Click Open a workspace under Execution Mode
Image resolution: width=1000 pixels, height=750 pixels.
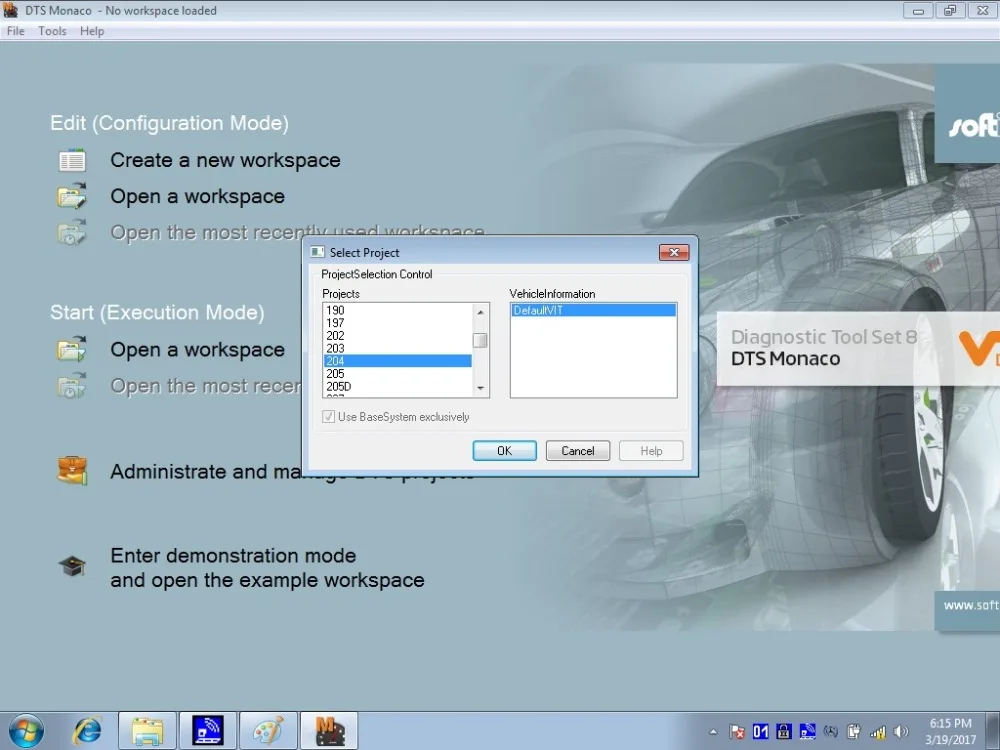[197, 349]
